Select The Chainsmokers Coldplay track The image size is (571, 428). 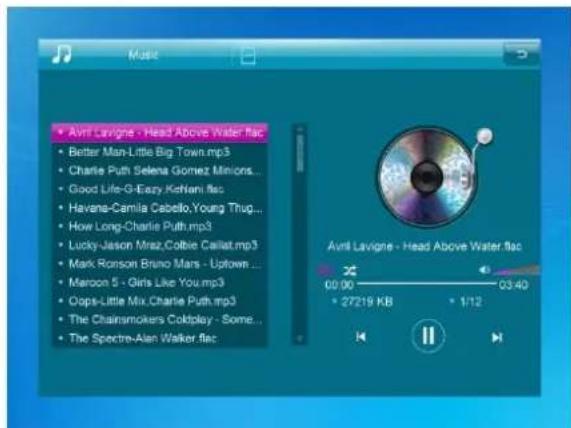tap(160, 319)
